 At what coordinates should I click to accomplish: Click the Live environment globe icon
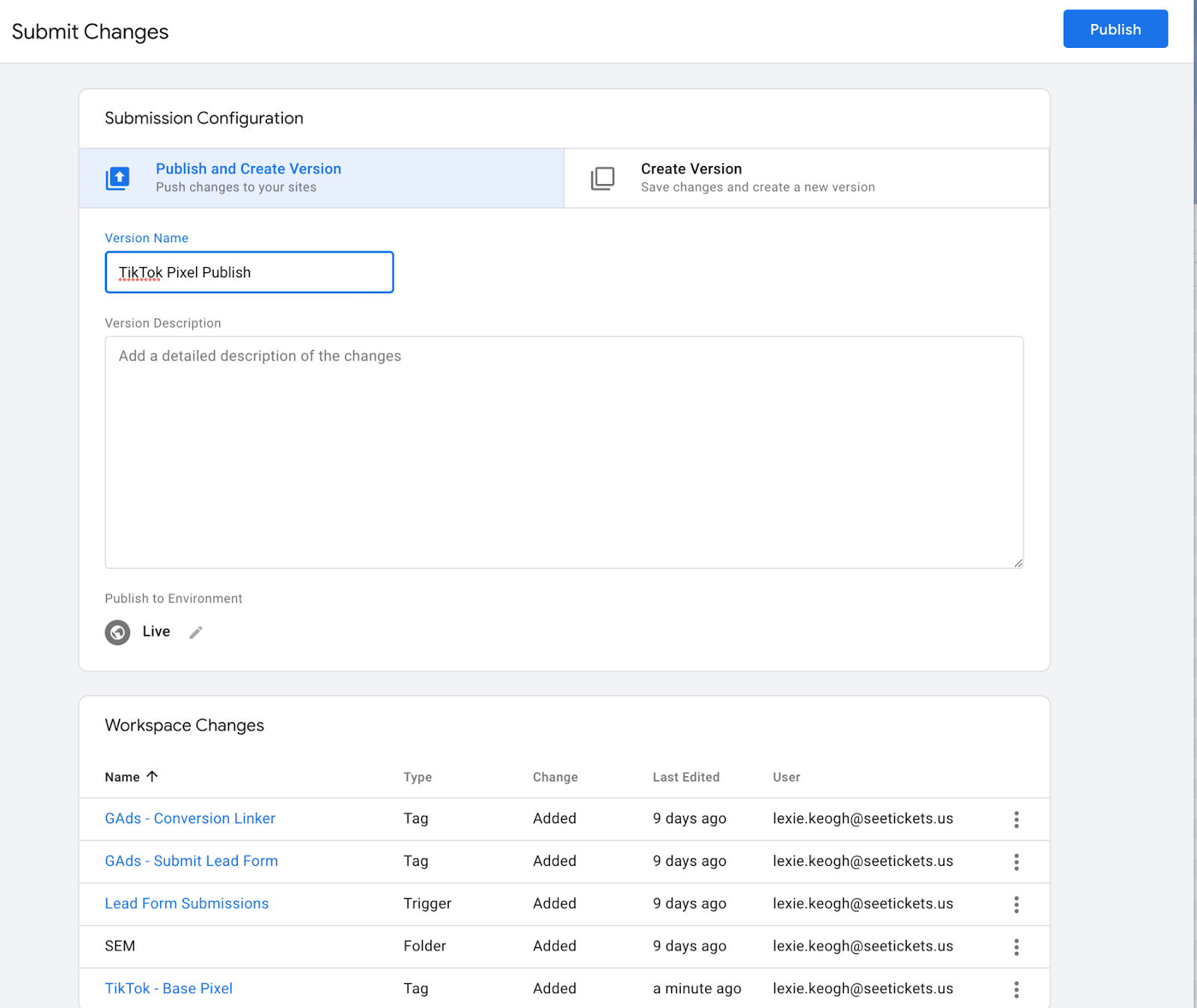117,632
